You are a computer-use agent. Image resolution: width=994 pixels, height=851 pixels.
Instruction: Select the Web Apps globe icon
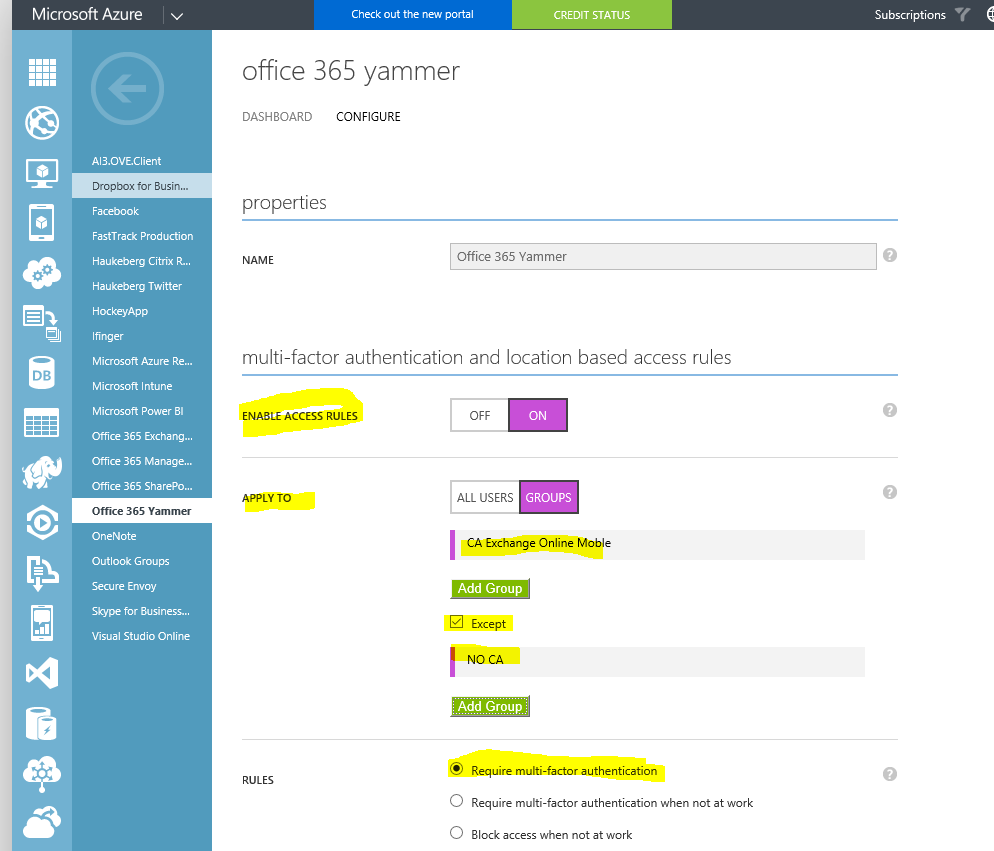click(x=41, y=123)
